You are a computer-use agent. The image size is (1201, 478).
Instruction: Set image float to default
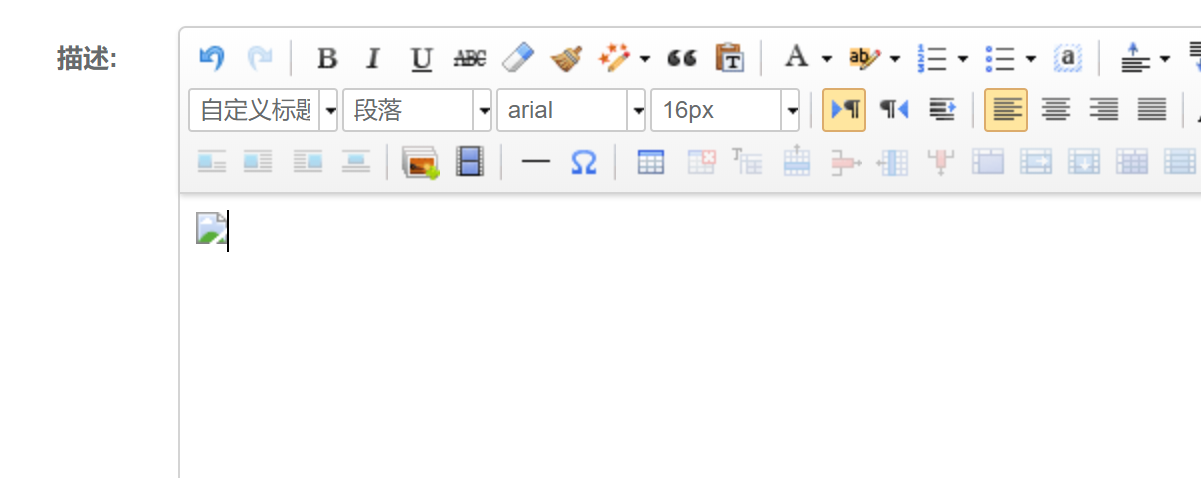click(x=211, y=161)
